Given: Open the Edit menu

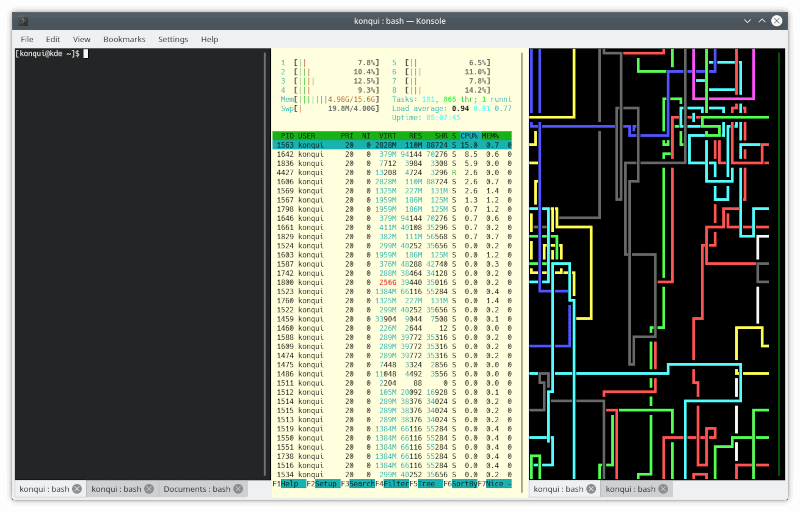Looking at the screenshot, I should (x=52, y=39).
